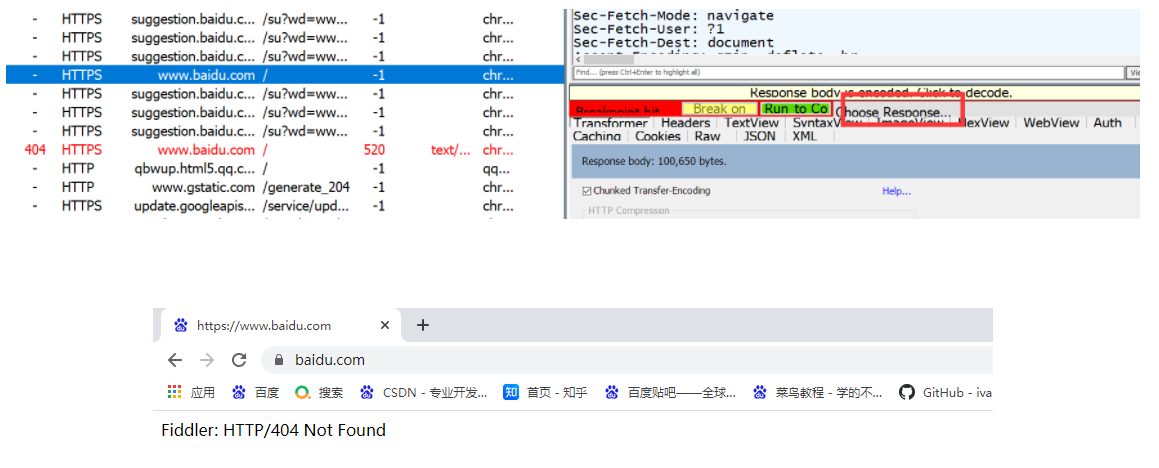Screen dimensions: 1159x468
Task: Click the red 404 result cell
Action: click(x=35, y=150)
